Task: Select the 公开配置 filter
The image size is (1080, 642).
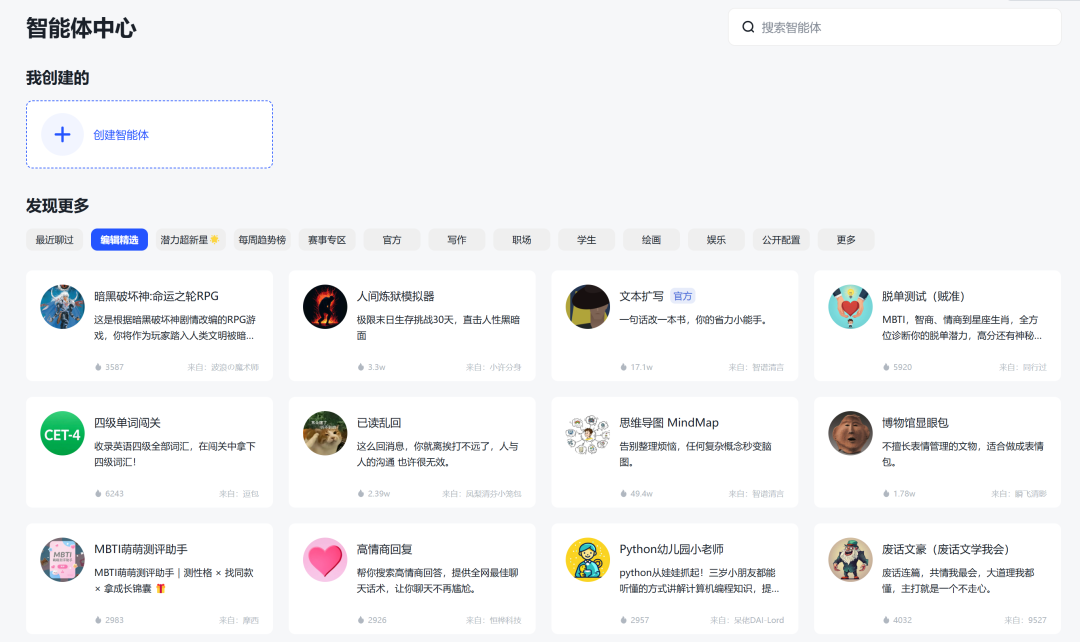Action: click(781, 239)
